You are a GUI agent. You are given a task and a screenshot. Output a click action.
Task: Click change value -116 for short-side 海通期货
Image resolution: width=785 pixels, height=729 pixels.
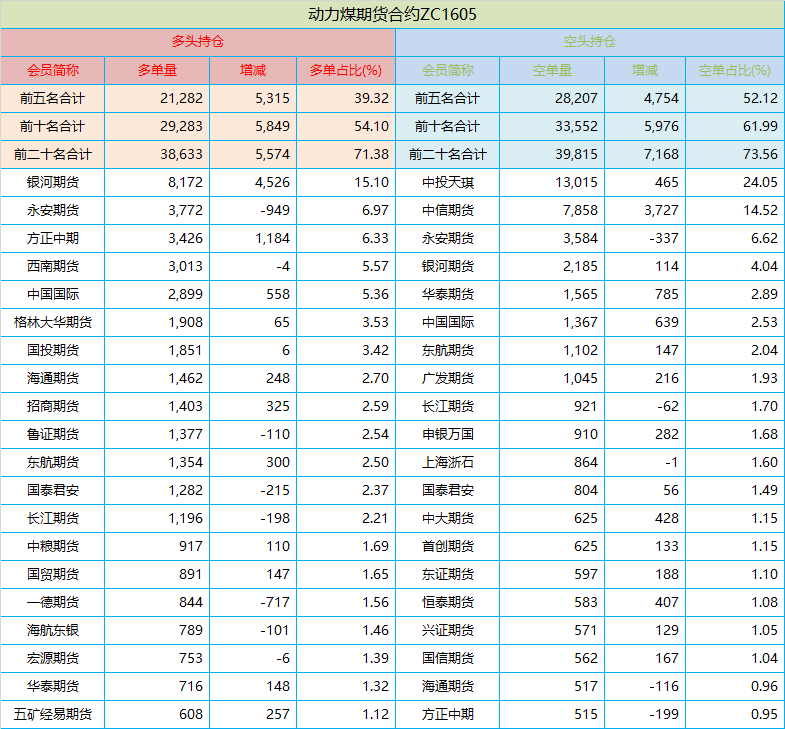[664, 687]
